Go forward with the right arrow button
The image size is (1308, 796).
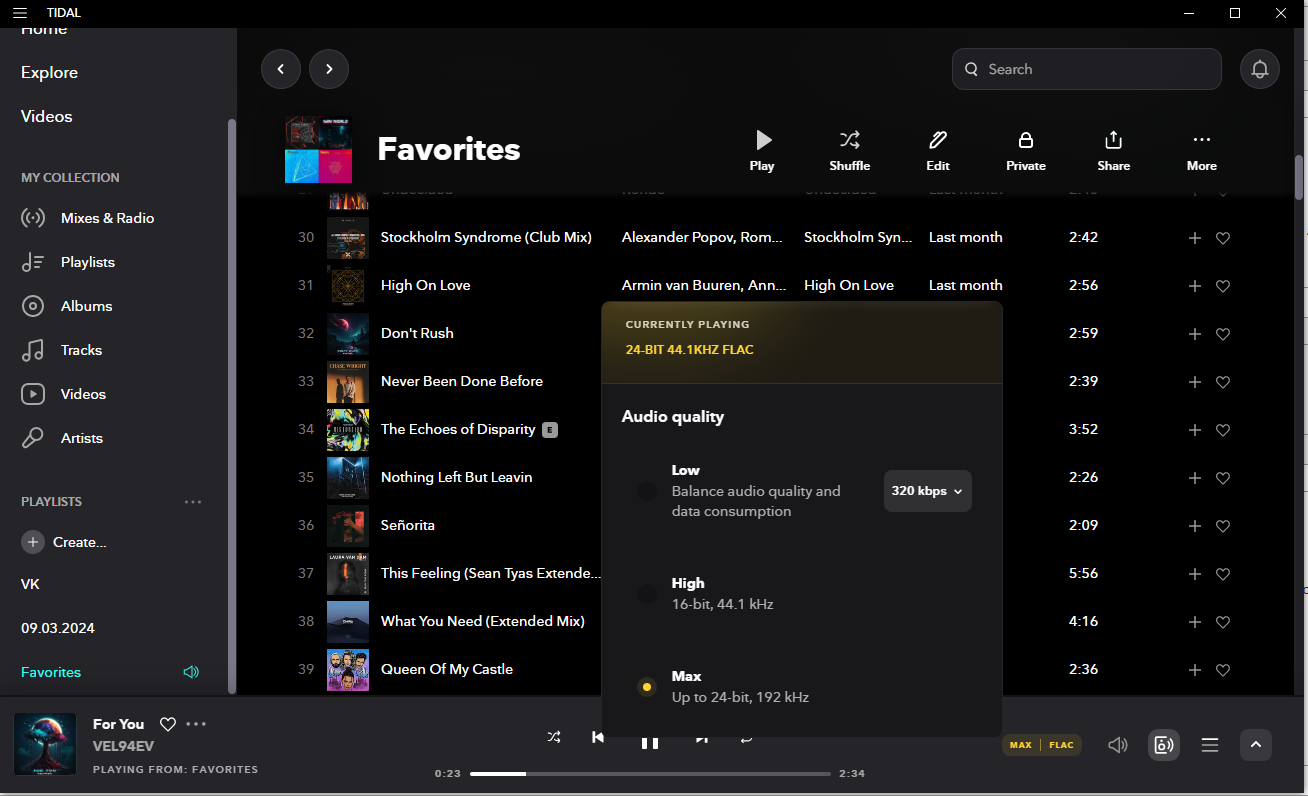(329, 69)
